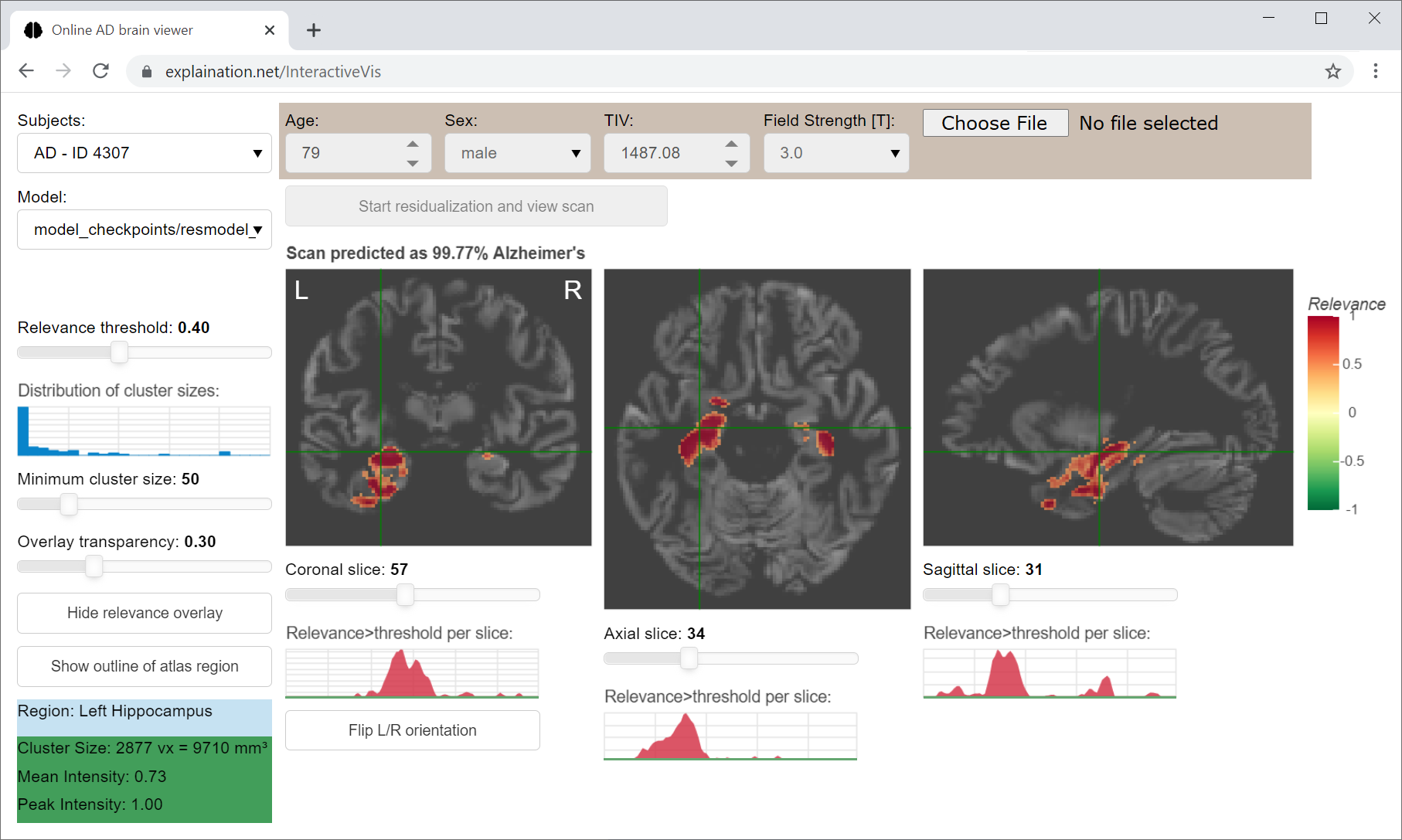Adjust the Overlay transparency slider handle
Image resolution: width=1402 pixels, height=840 pixels.
pyautogui.click(x=94, y=566)
